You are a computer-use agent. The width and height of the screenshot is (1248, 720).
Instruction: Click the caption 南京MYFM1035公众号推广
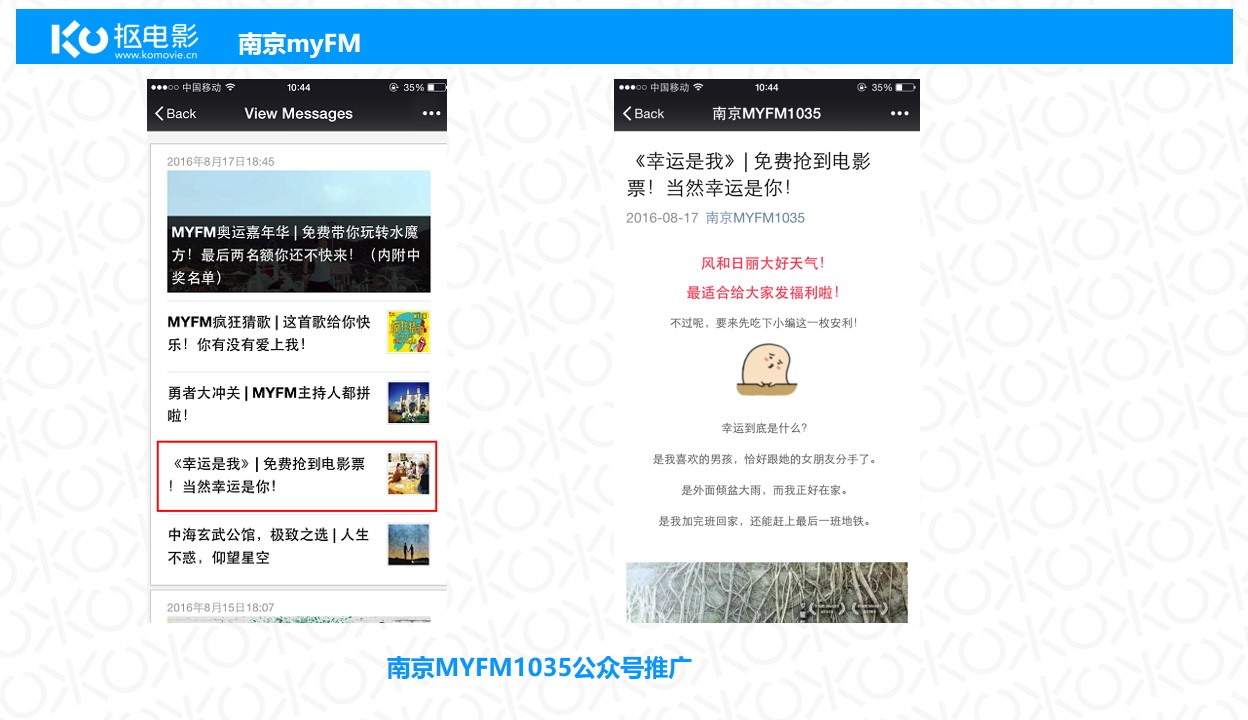click(x=539, y=668)
